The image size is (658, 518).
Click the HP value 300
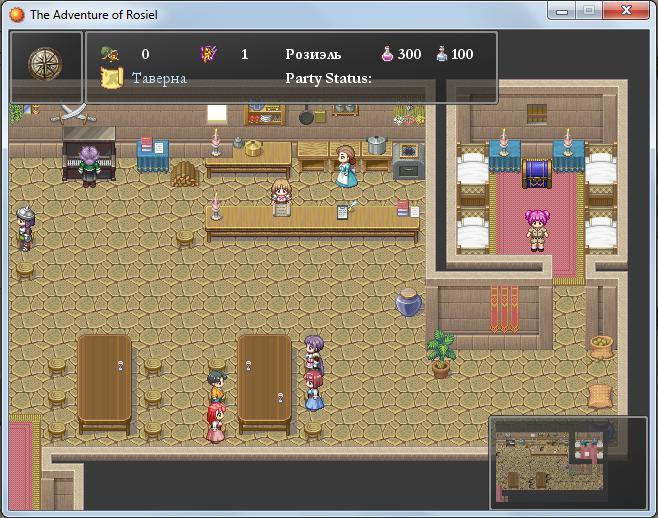[x=410, y=54]
